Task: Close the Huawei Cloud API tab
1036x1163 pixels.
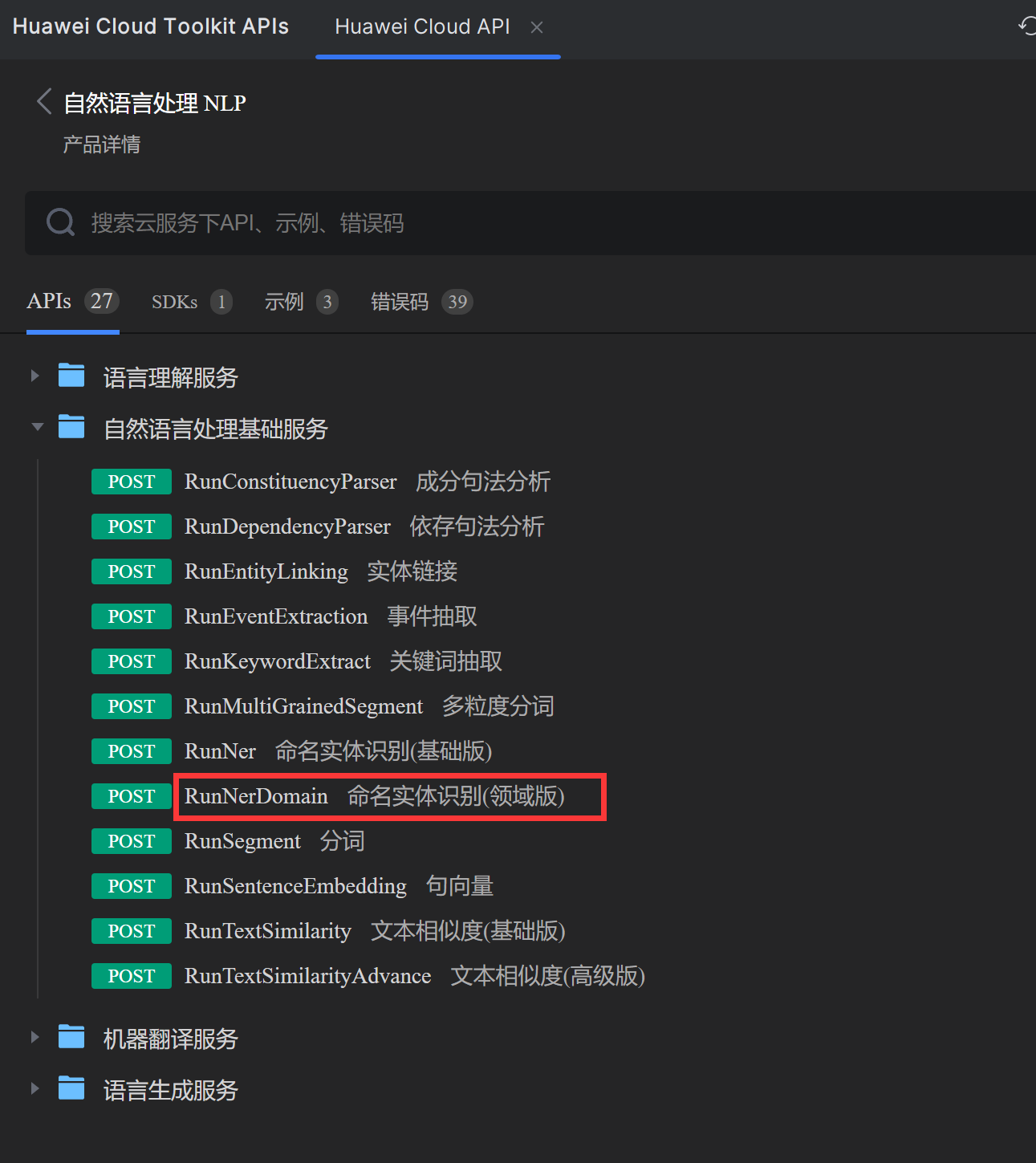Action: (537, 27)
